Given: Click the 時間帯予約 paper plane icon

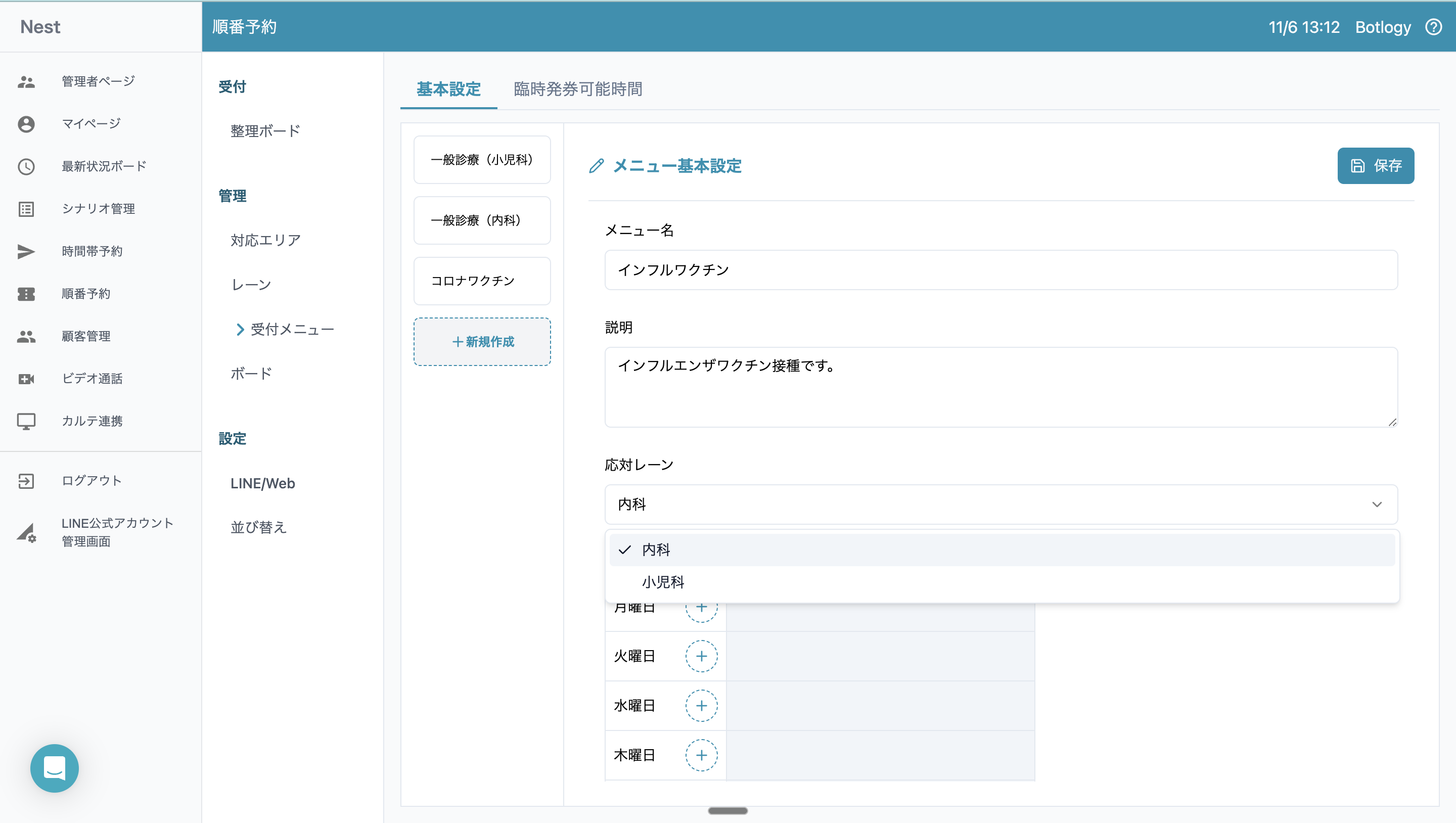Looking at the screenshot, I should (26, 252).
